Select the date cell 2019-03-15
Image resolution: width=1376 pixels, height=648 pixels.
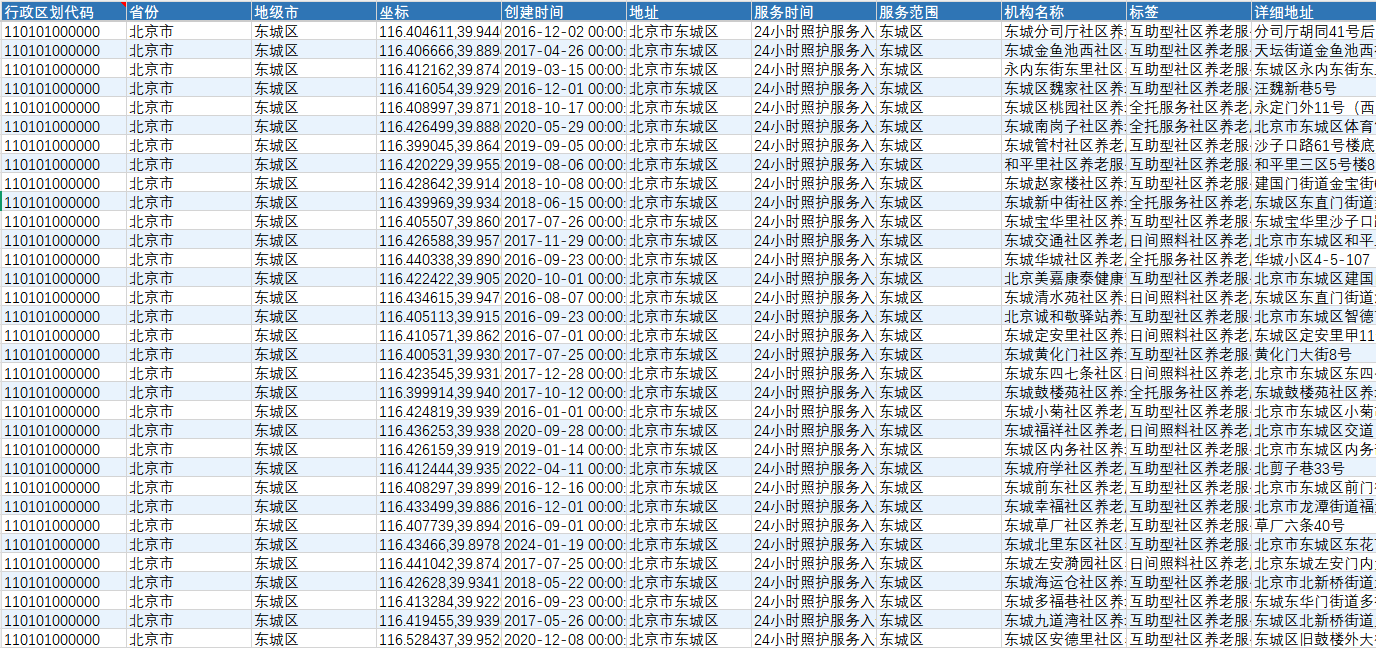pos(563,69)
